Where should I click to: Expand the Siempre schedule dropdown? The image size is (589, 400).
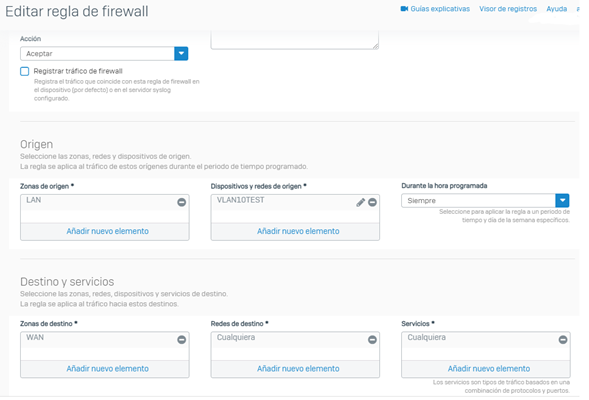click(x=562, y=201)
